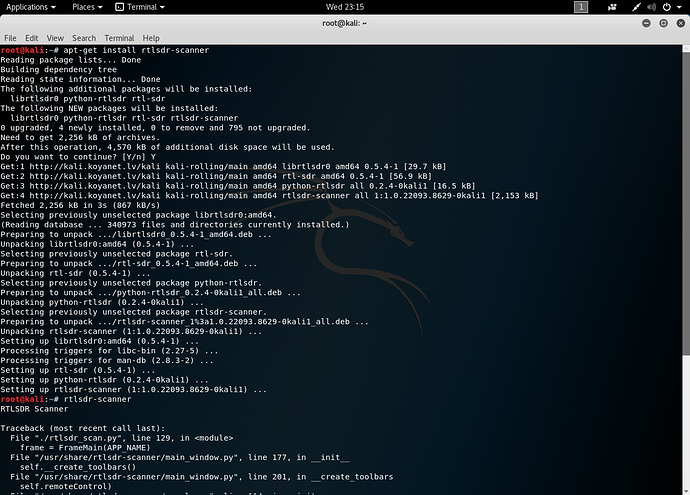Click 'Unpacking rtl-sdr (0.5.4-1)' line

[x=76, y=273]
